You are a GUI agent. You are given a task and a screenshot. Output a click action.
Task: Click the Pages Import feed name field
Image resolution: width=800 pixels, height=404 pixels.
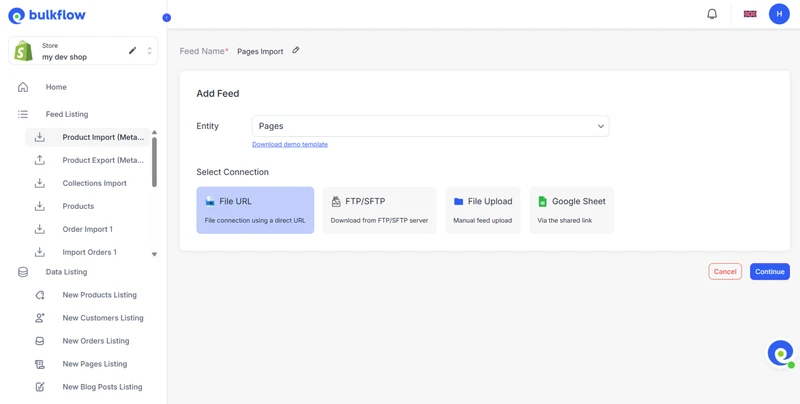tap(260, 52)
